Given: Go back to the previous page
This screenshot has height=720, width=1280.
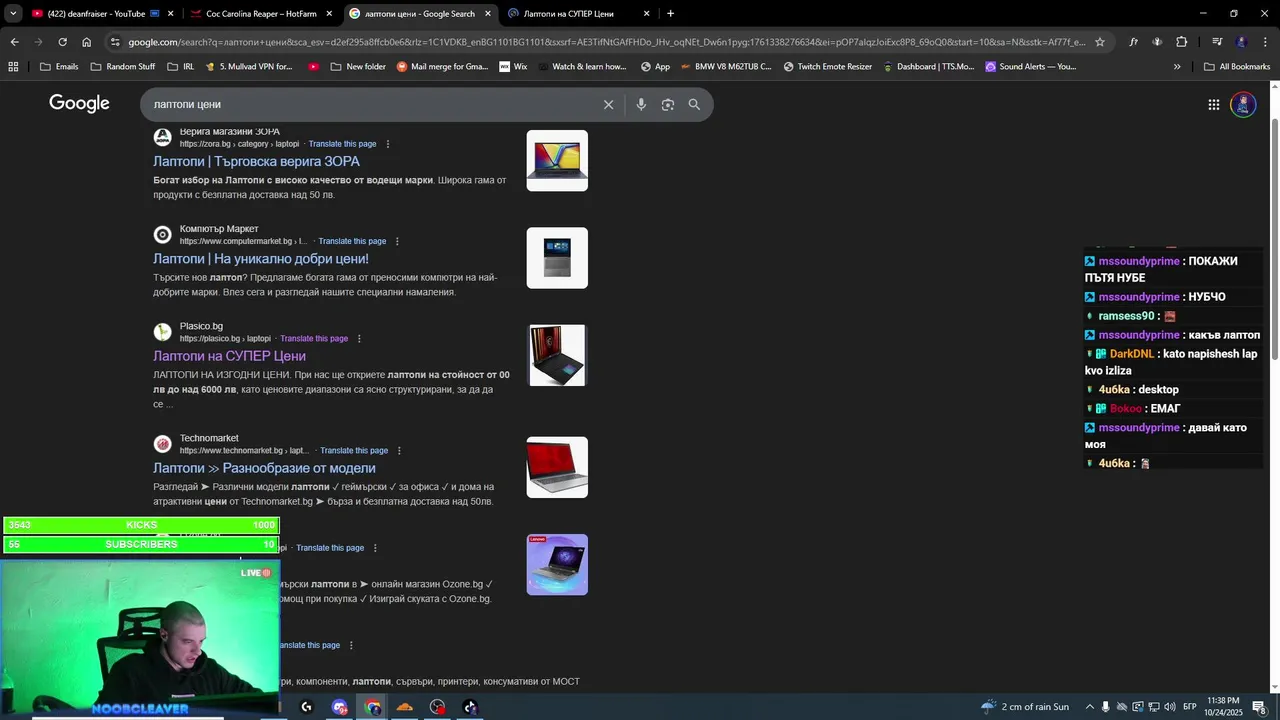Looking at the screenshot, I should [14, 42].
